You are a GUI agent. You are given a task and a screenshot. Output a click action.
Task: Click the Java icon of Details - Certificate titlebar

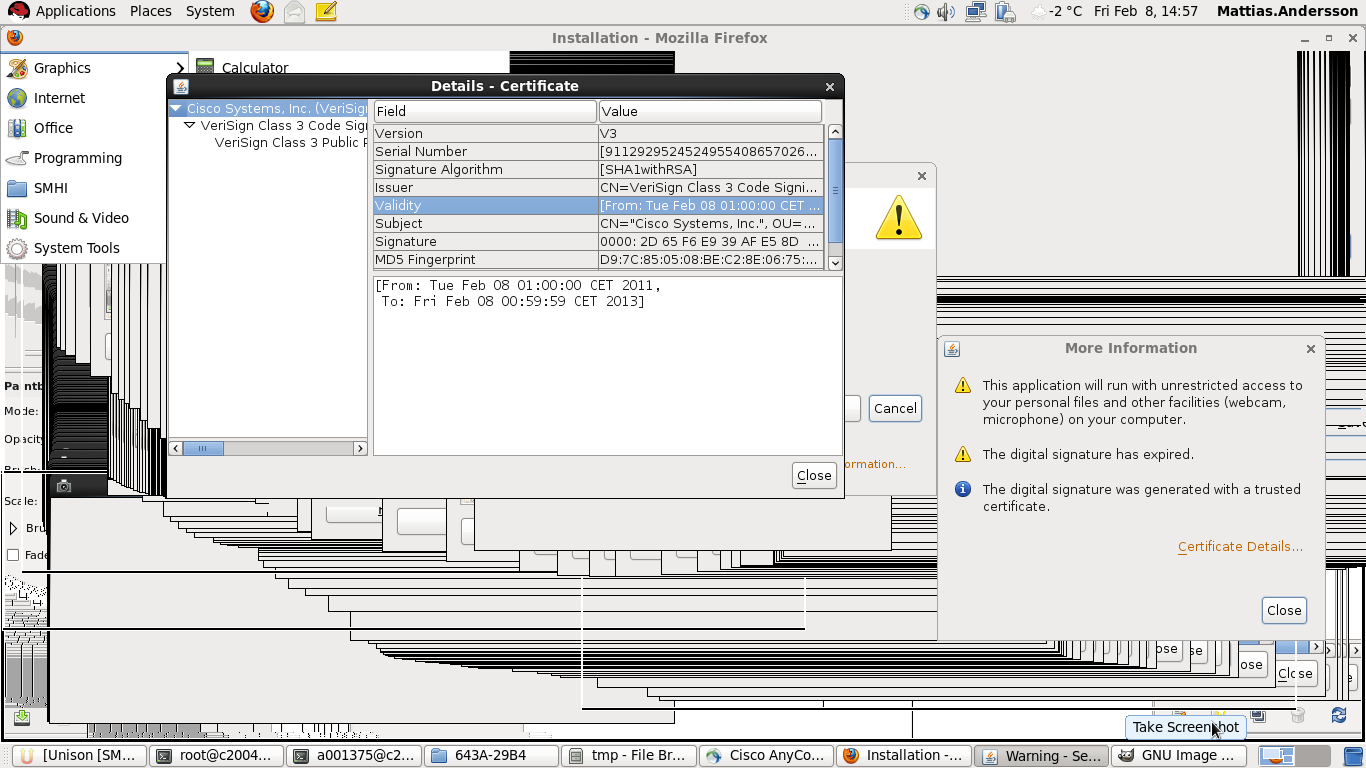pos(181,87)
